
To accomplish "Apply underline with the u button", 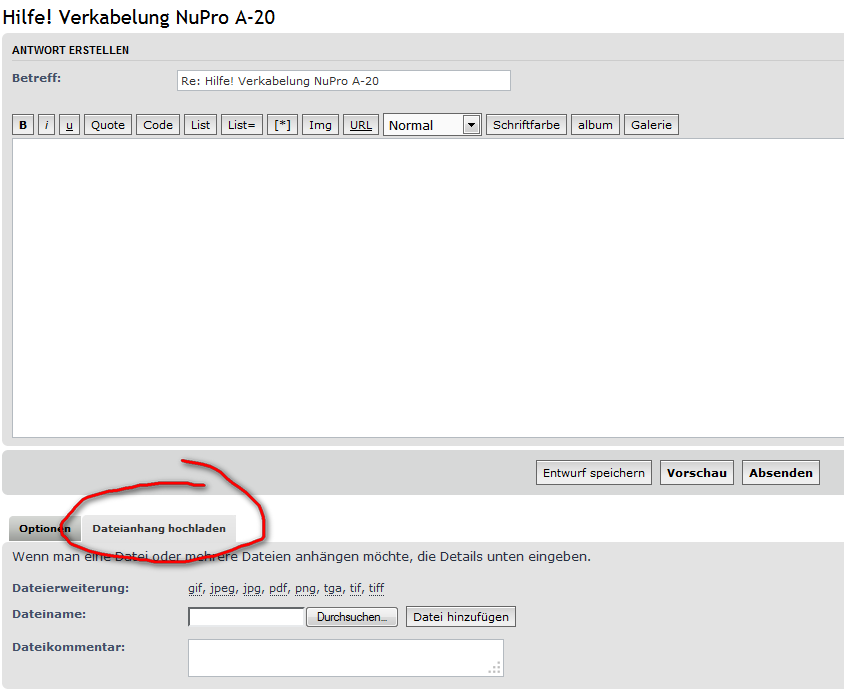I will 69,125.
